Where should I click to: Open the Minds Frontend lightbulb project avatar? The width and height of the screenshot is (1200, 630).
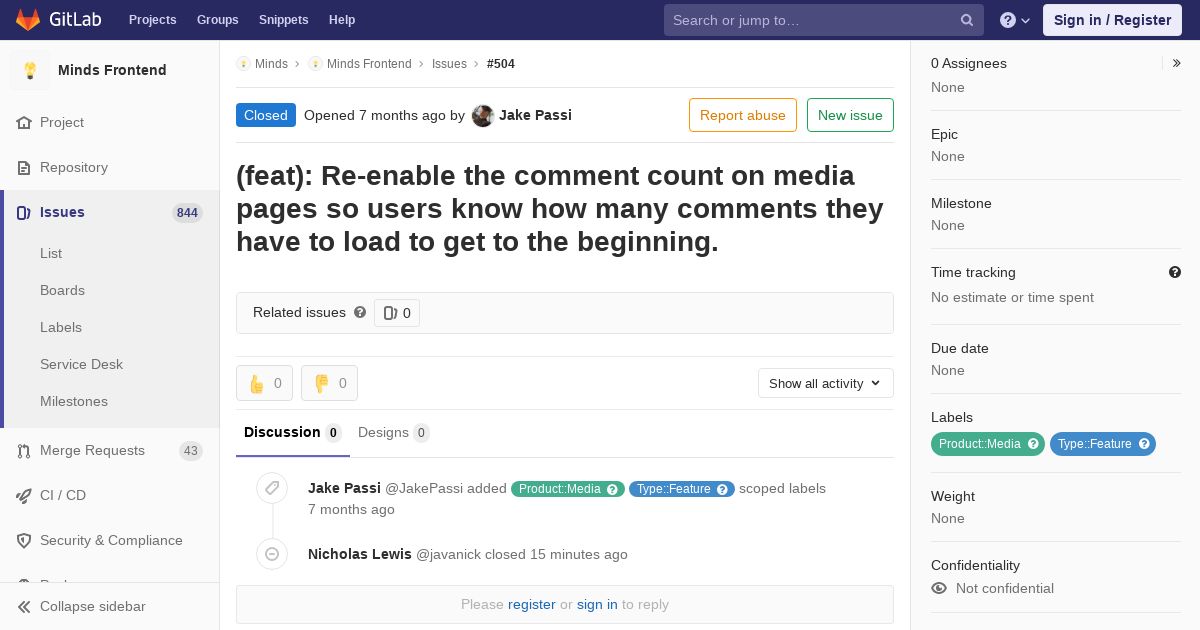click(x=30, y=70)
